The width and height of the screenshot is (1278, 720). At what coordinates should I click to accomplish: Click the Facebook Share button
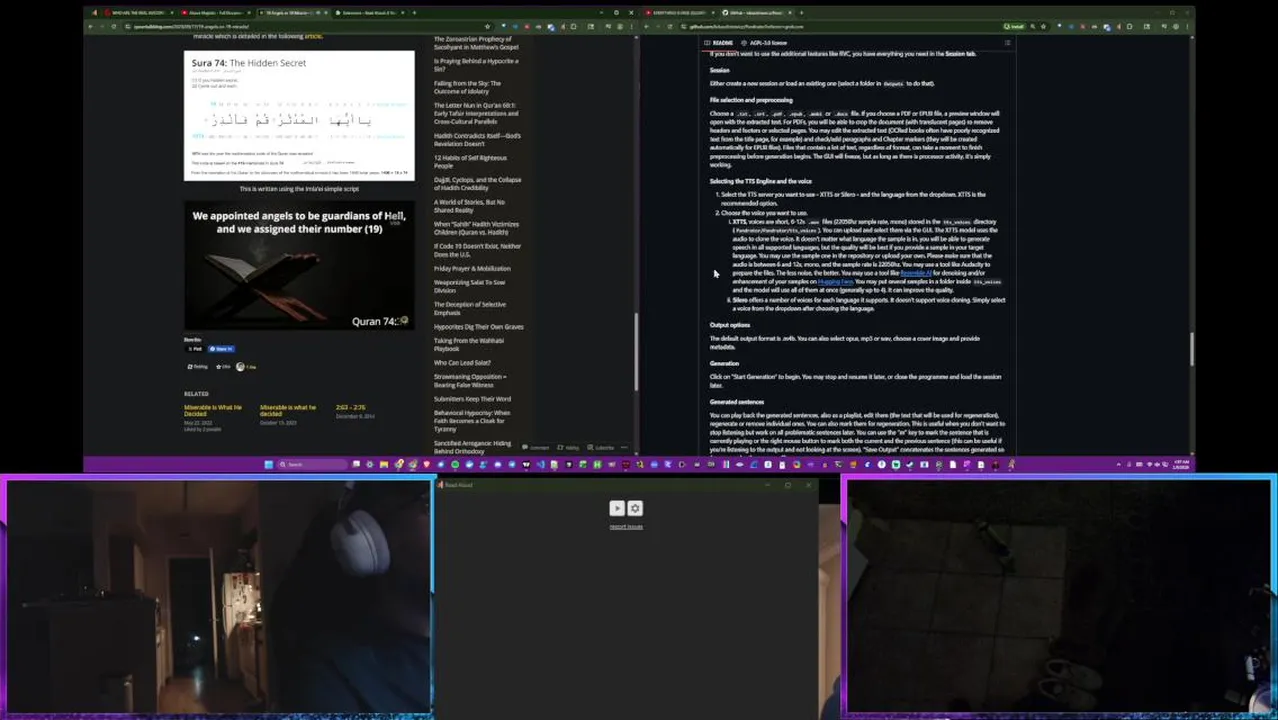point(221,349)
